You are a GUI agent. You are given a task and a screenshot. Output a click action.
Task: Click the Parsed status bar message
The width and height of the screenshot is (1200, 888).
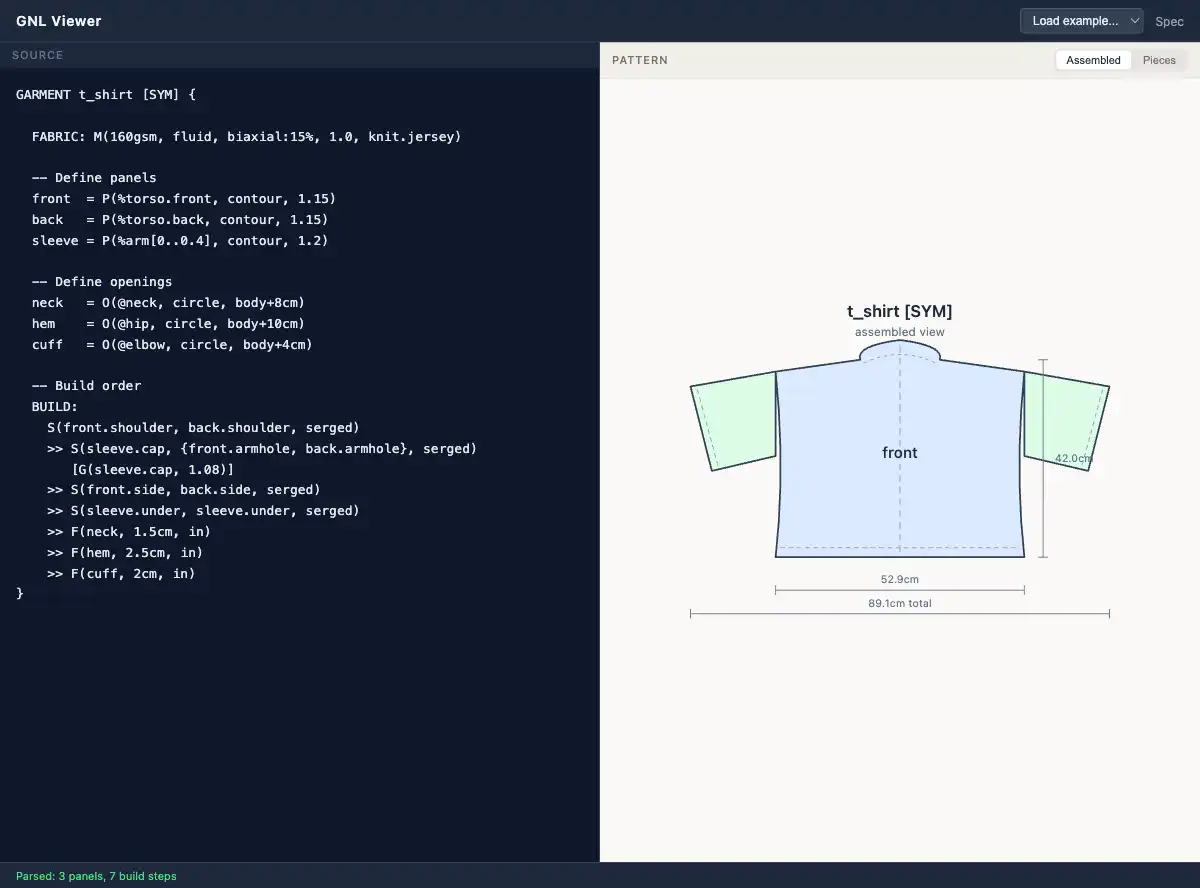96,876
